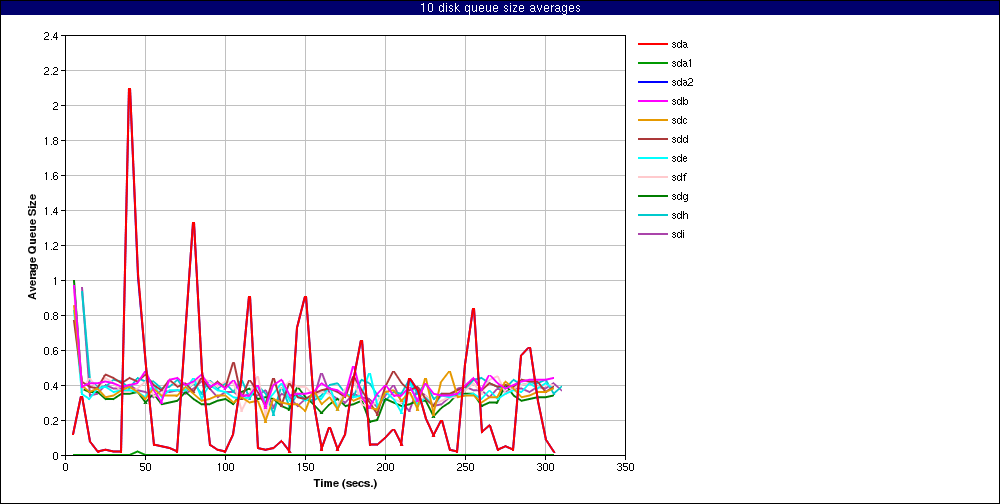Click the teal line swatch beside sdh

(653, 216)
